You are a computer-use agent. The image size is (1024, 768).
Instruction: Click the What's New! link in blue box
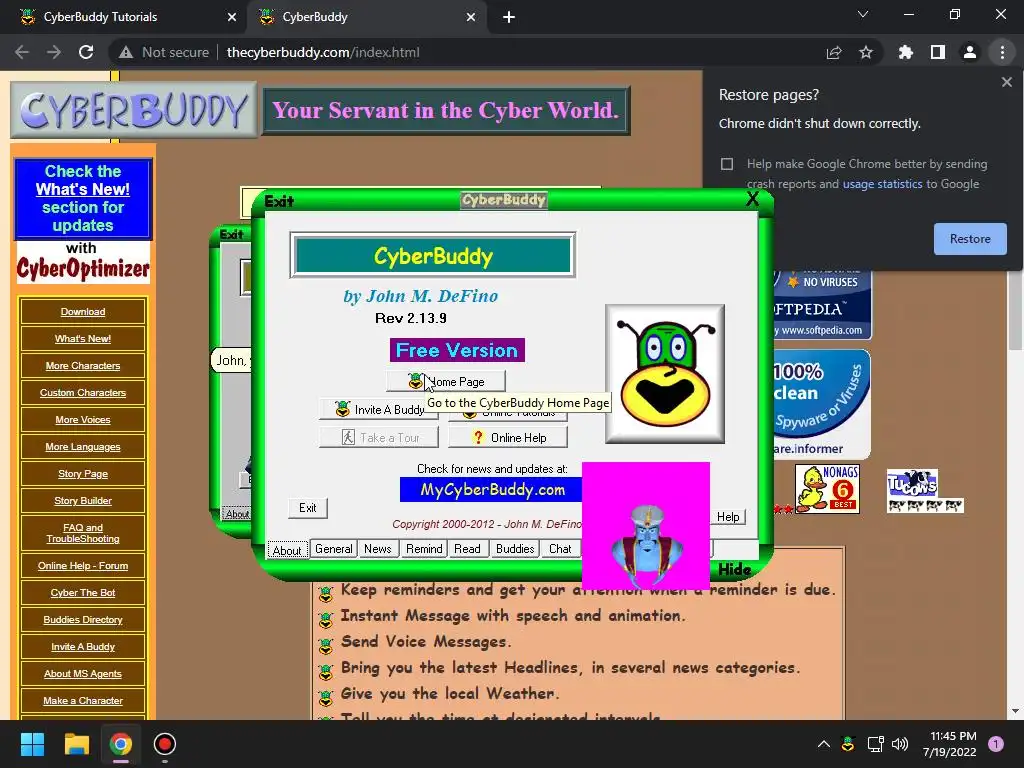click(x=83, y=189)
